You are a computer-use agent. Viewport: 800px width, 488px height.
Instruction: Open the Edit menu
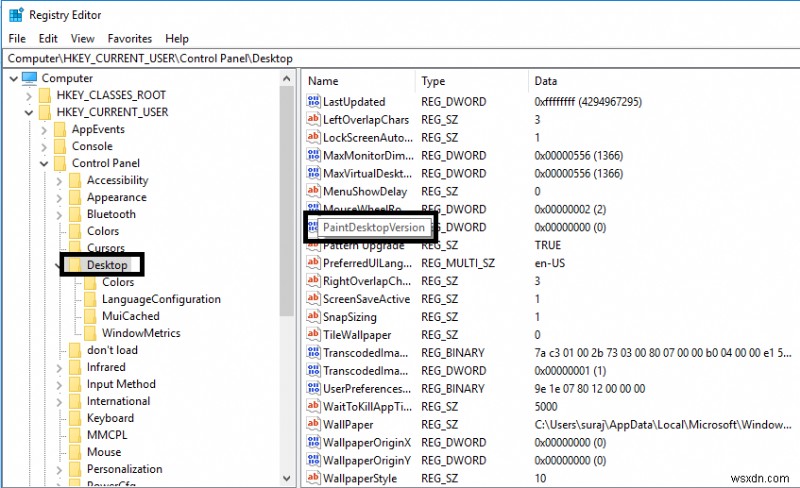(48, 38)
